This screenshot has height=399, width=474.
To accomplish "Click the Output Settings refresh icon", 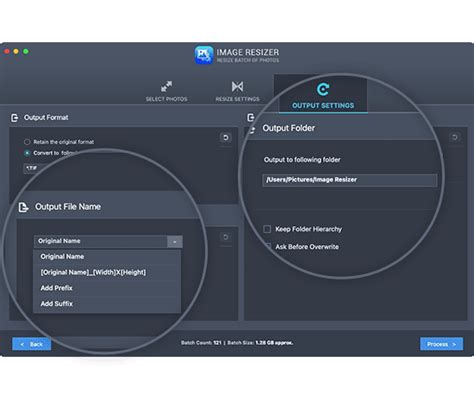I will [x=323, y=89].
